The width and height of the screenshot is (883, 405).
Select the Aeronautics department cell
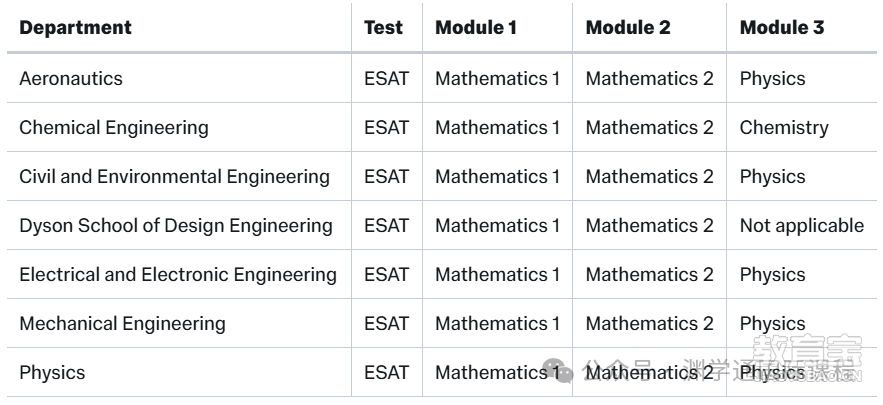pyautogui.click(x=71, y=78)
